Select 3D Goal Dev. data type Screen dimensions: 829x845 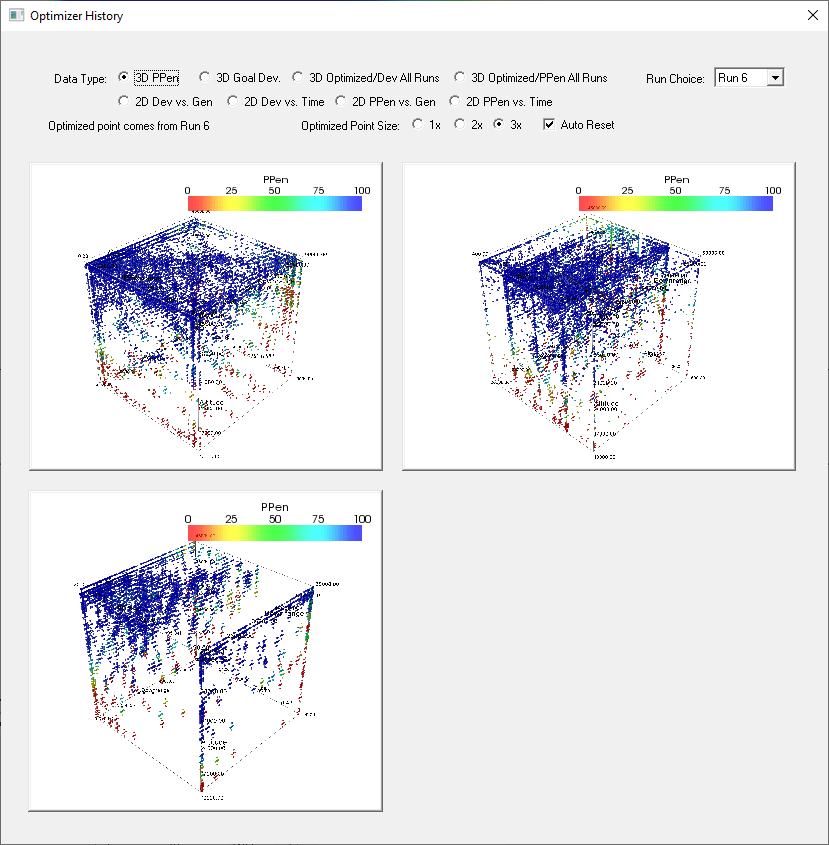point(205,77)
